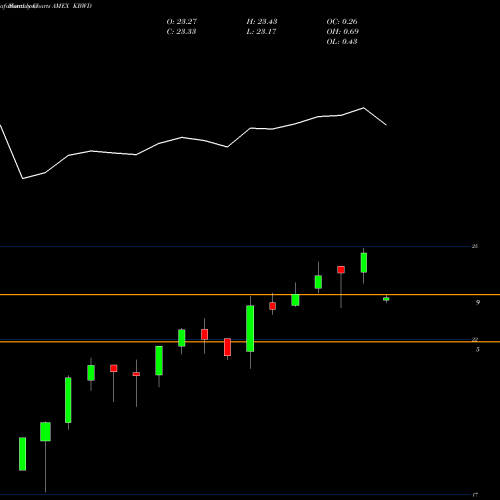The height and width of the screenshot is (500, 500).
Task: Click the first green candle on the left
Action: tap(22, 454)
